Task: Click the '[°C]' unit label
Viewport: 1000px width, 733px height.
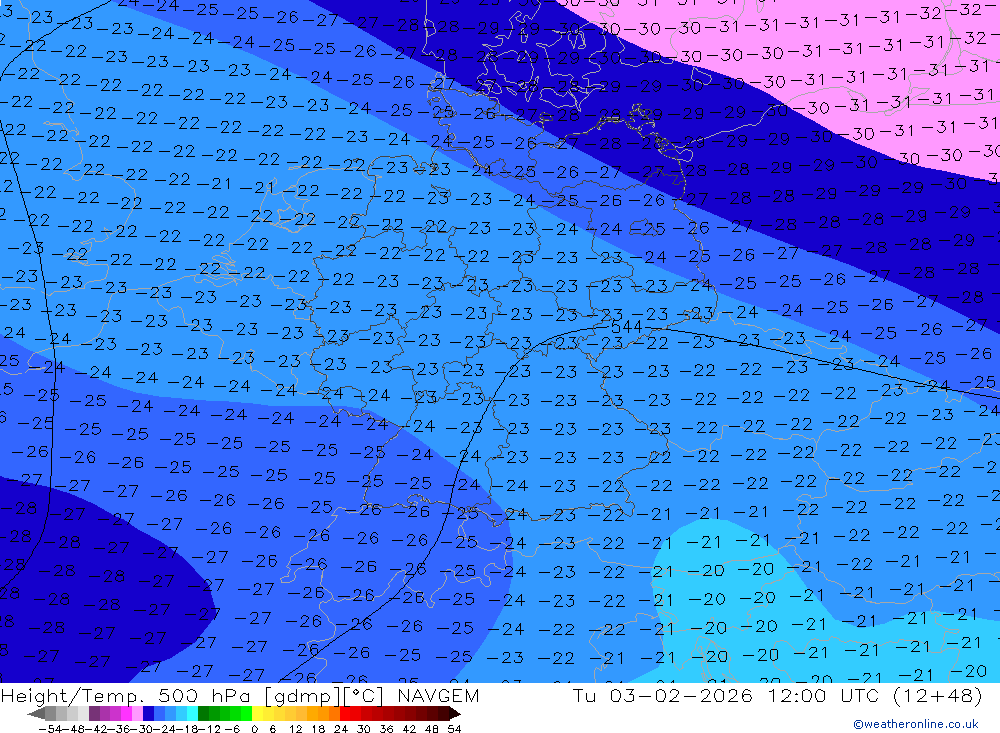Action: click(x=364, y=695)
